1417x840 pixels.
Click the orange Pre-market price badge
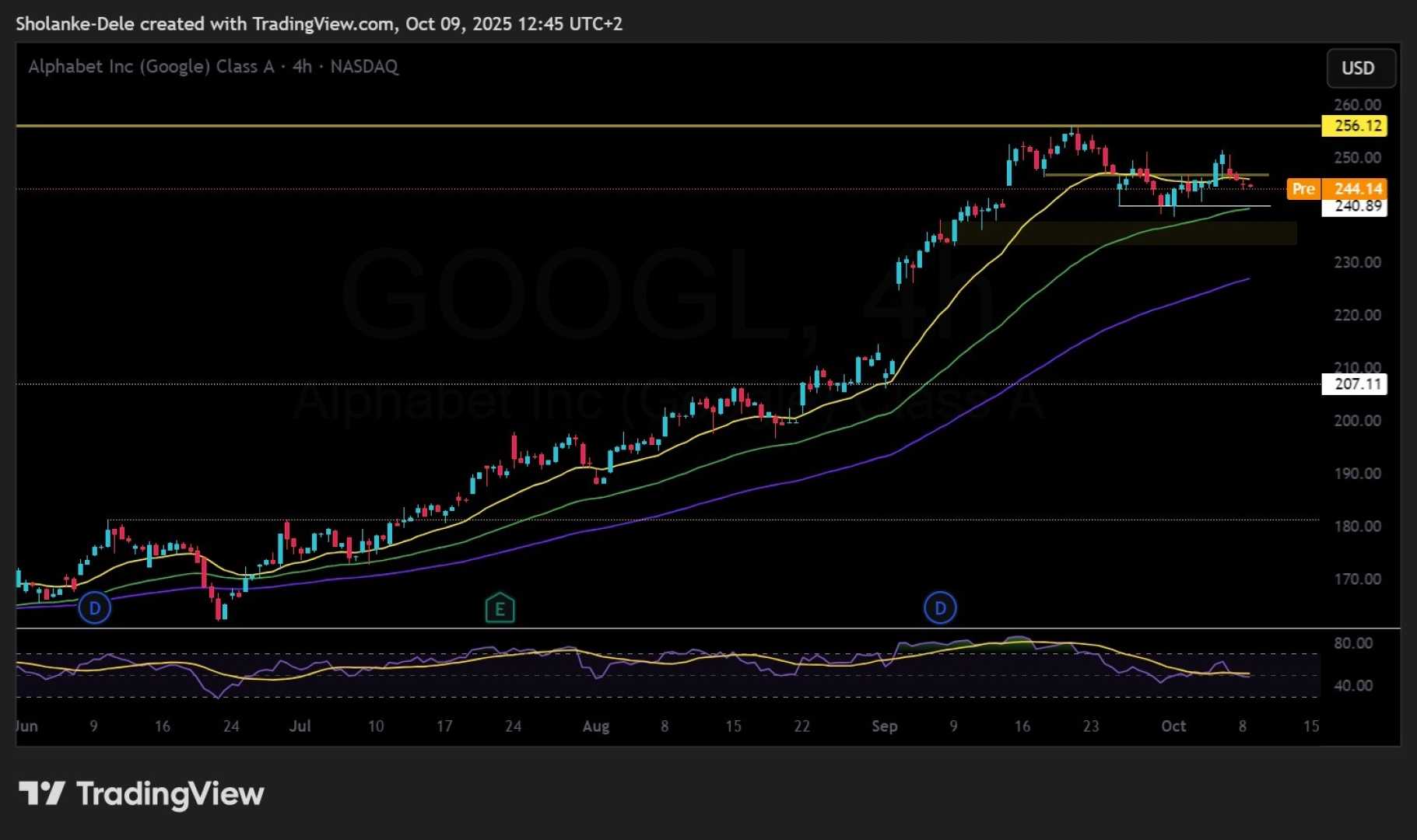pyautogui.click(x=1304, y=188)
